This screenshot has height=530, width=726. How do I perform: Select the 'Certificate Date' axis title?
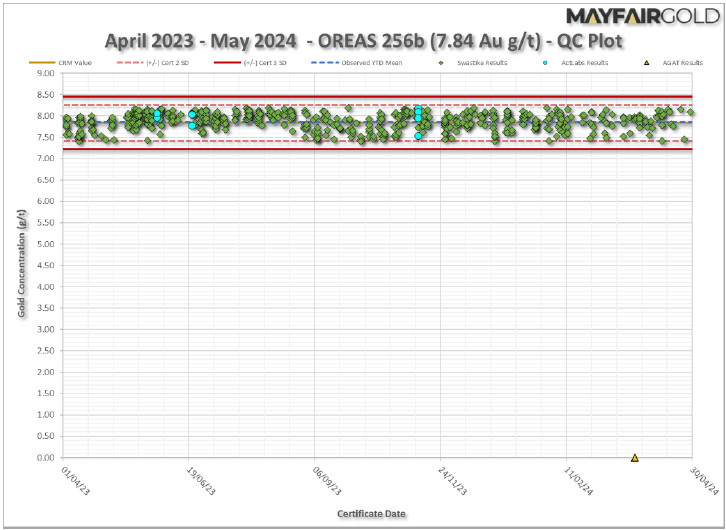tap(371, 513)
